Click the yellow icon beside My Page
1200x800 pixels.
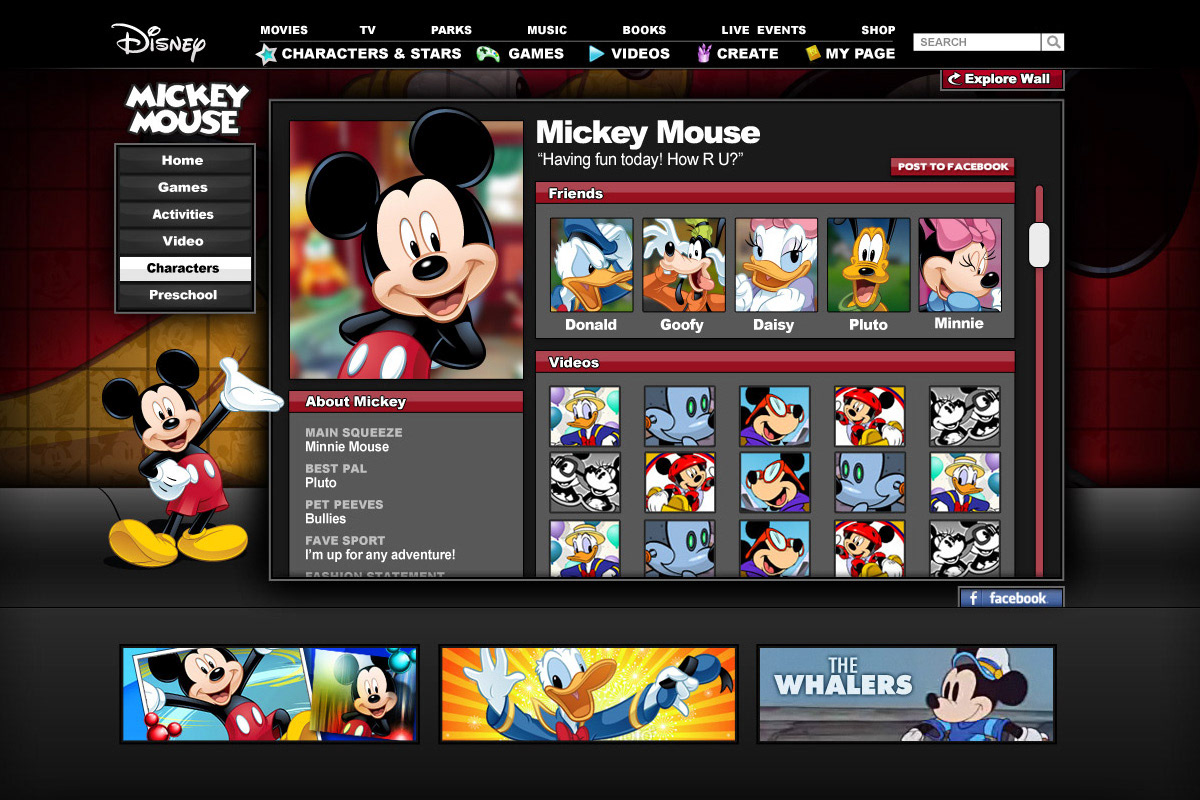(813, 54)
